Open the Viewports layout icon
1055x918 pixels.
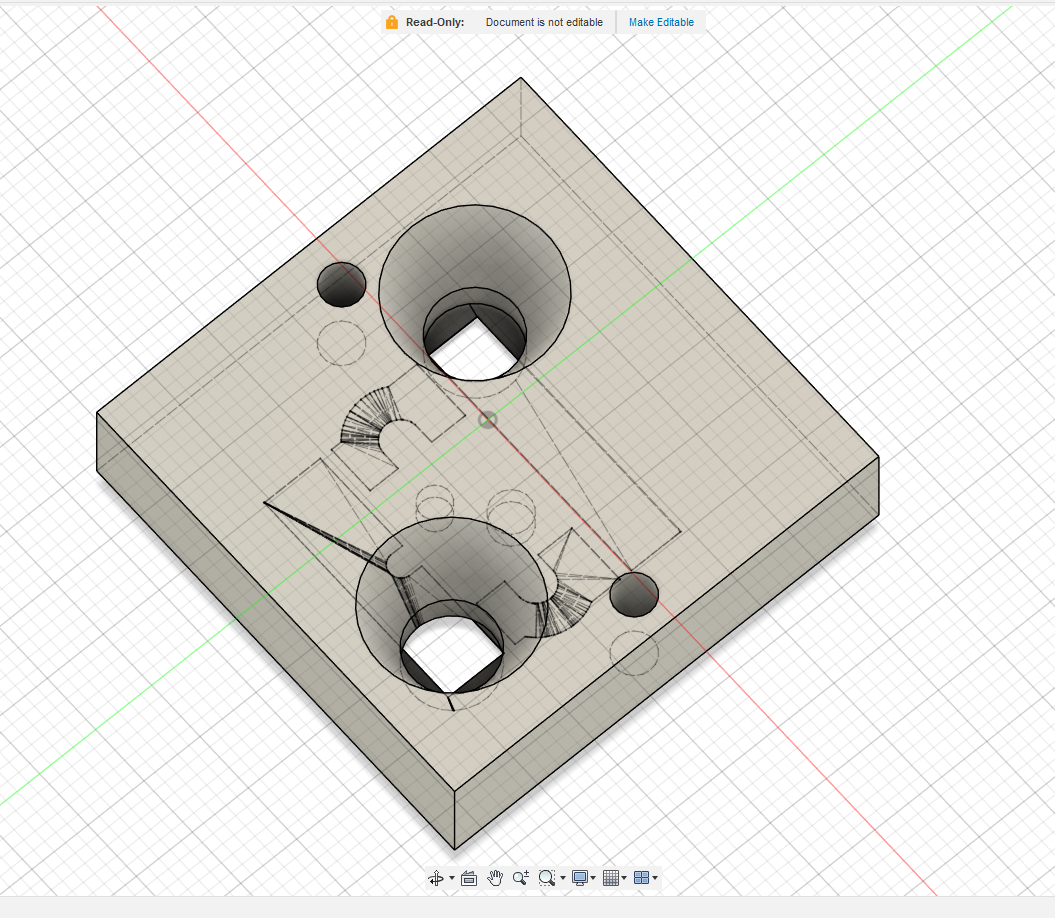tap(641, 878)
